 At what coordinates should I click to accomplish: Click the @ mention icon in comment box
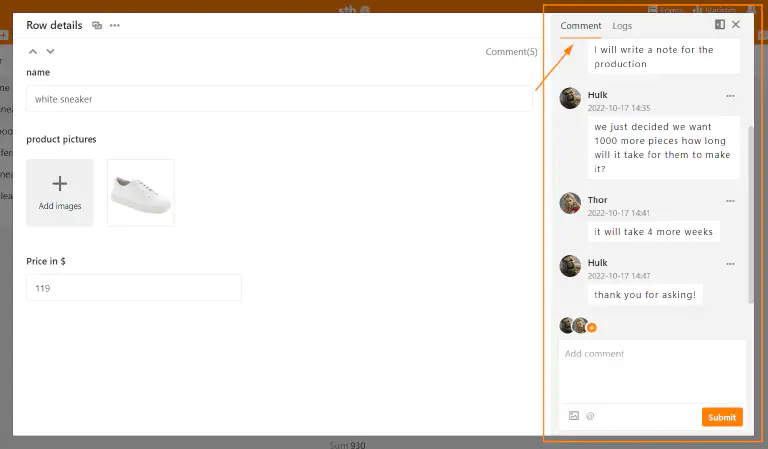pyautogui.click(x=590, y=416)
